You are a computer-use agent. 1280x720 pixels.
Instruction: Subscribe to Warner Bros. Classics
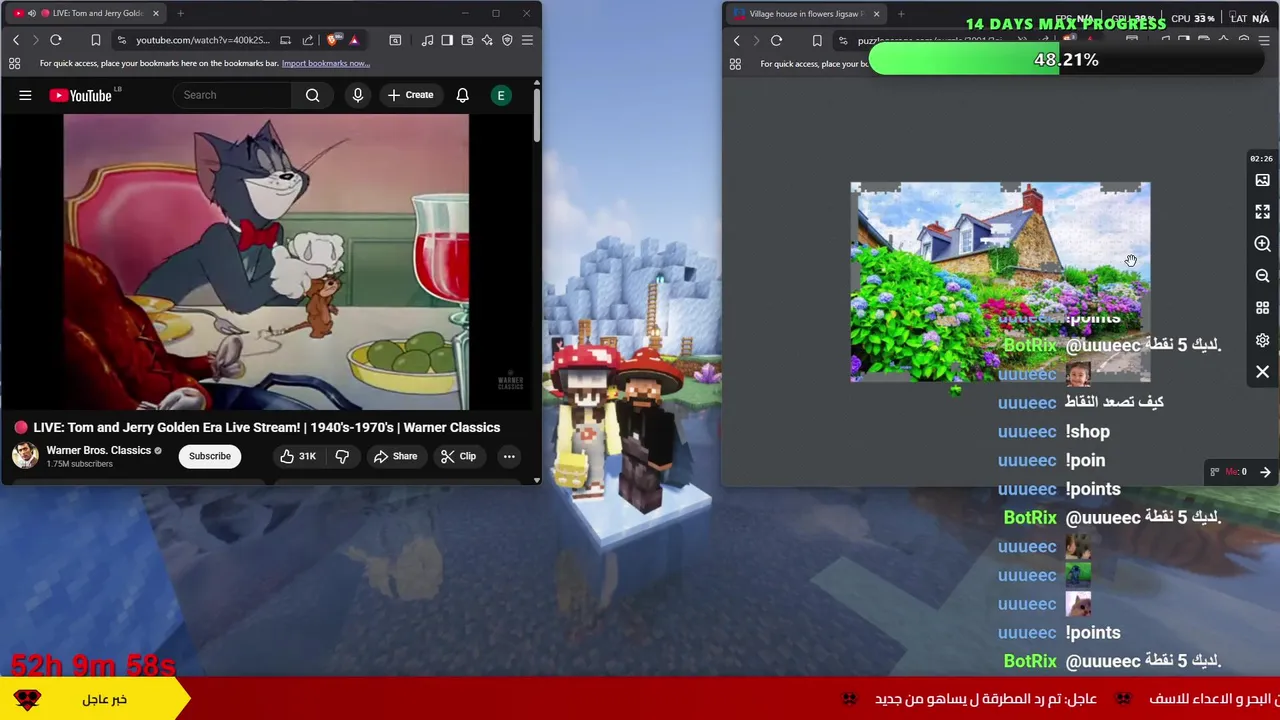[210, 456]
